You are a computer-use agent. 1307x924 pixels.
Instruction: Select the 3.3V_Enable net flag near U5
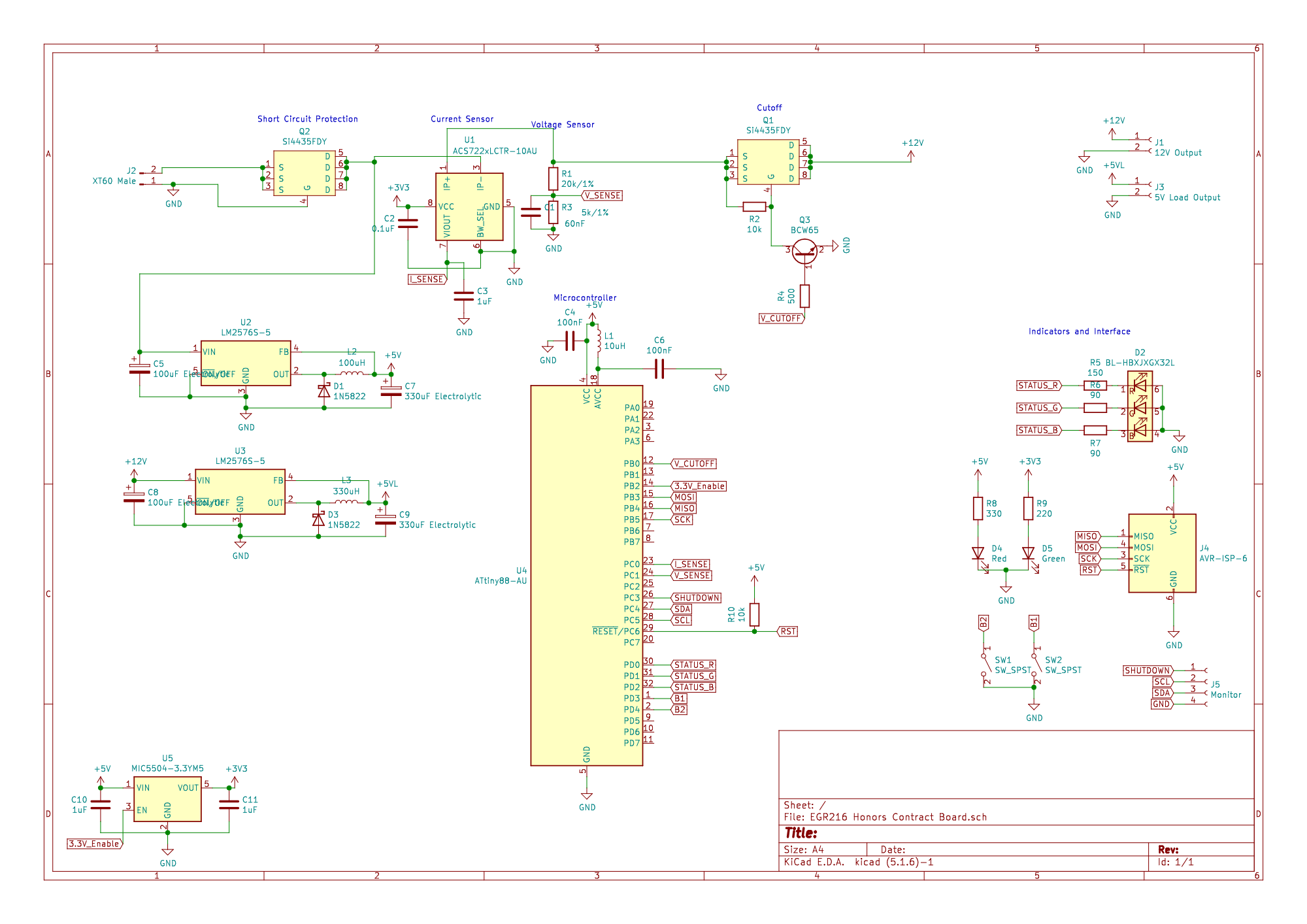coord(93,844)
